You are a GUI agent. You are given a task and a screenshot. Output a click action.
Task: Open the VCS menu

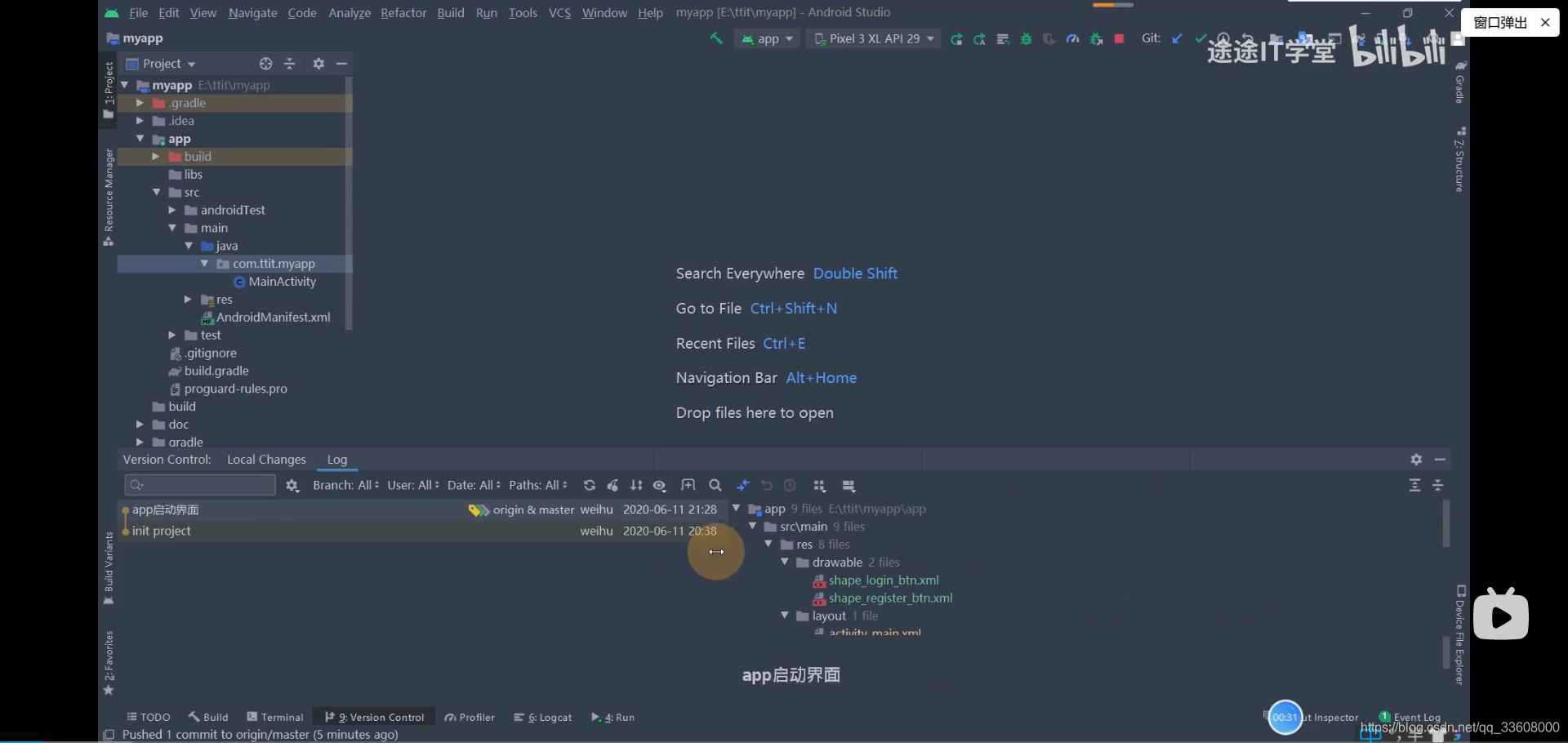coord(559,13)
